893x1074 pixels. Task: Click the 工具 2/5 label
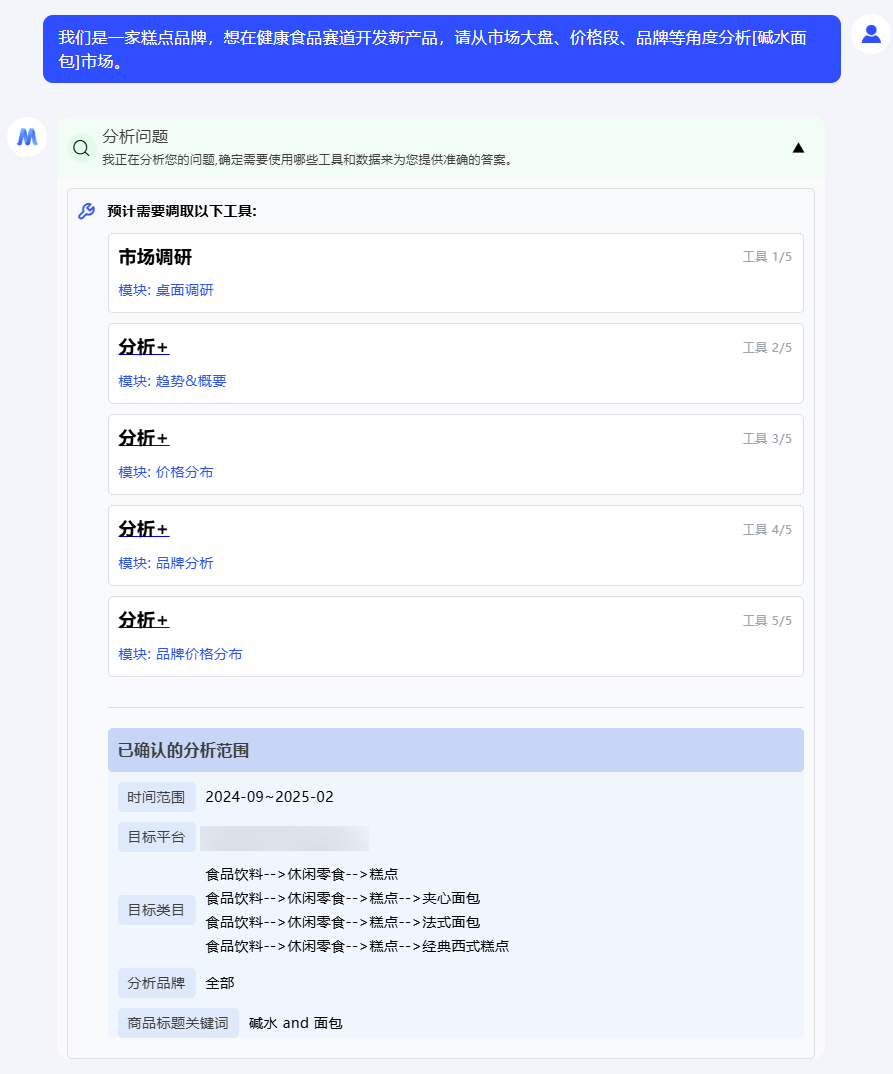767,348
